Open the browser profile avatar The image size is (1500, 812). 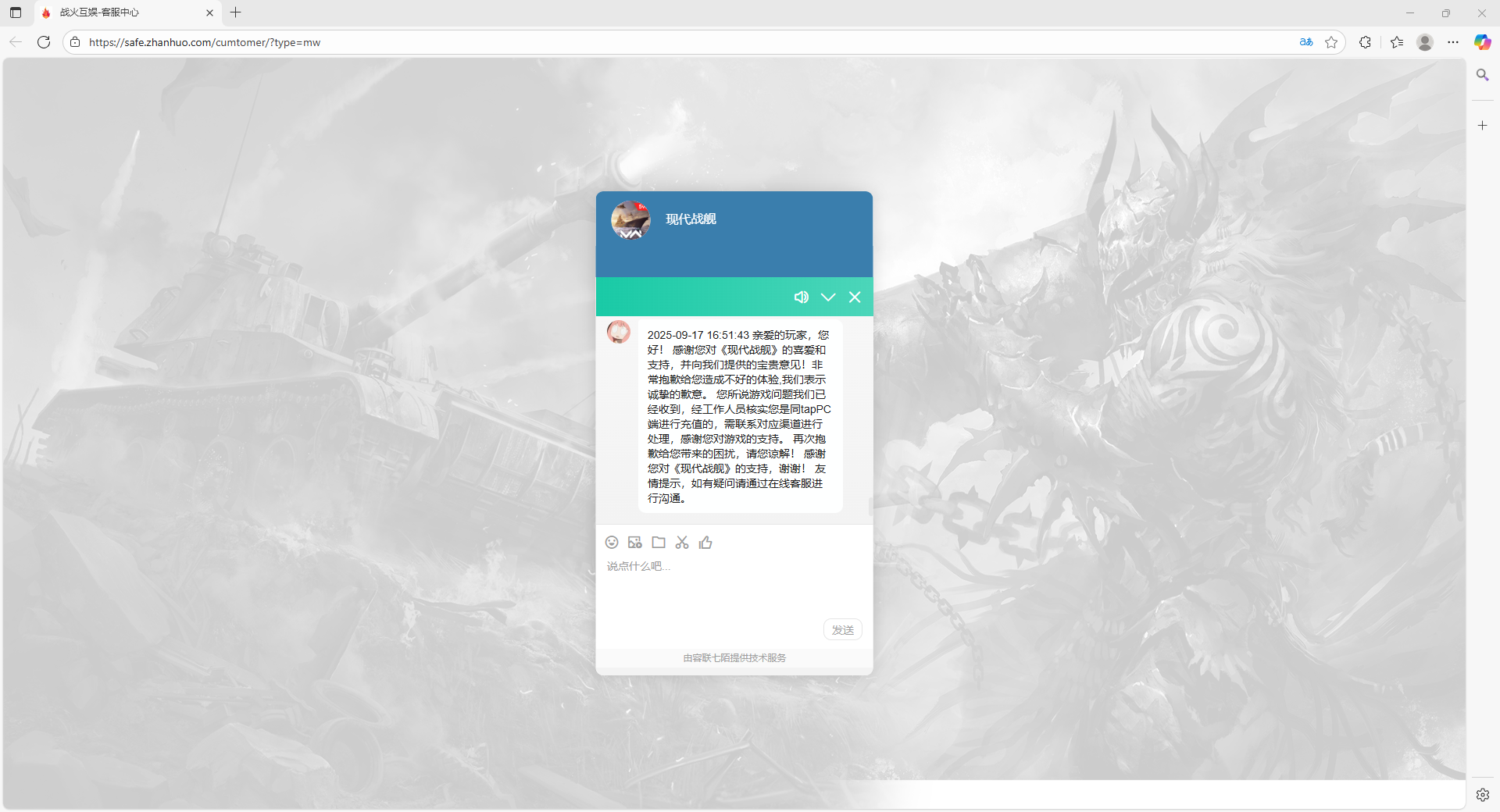click(1425, 42)
